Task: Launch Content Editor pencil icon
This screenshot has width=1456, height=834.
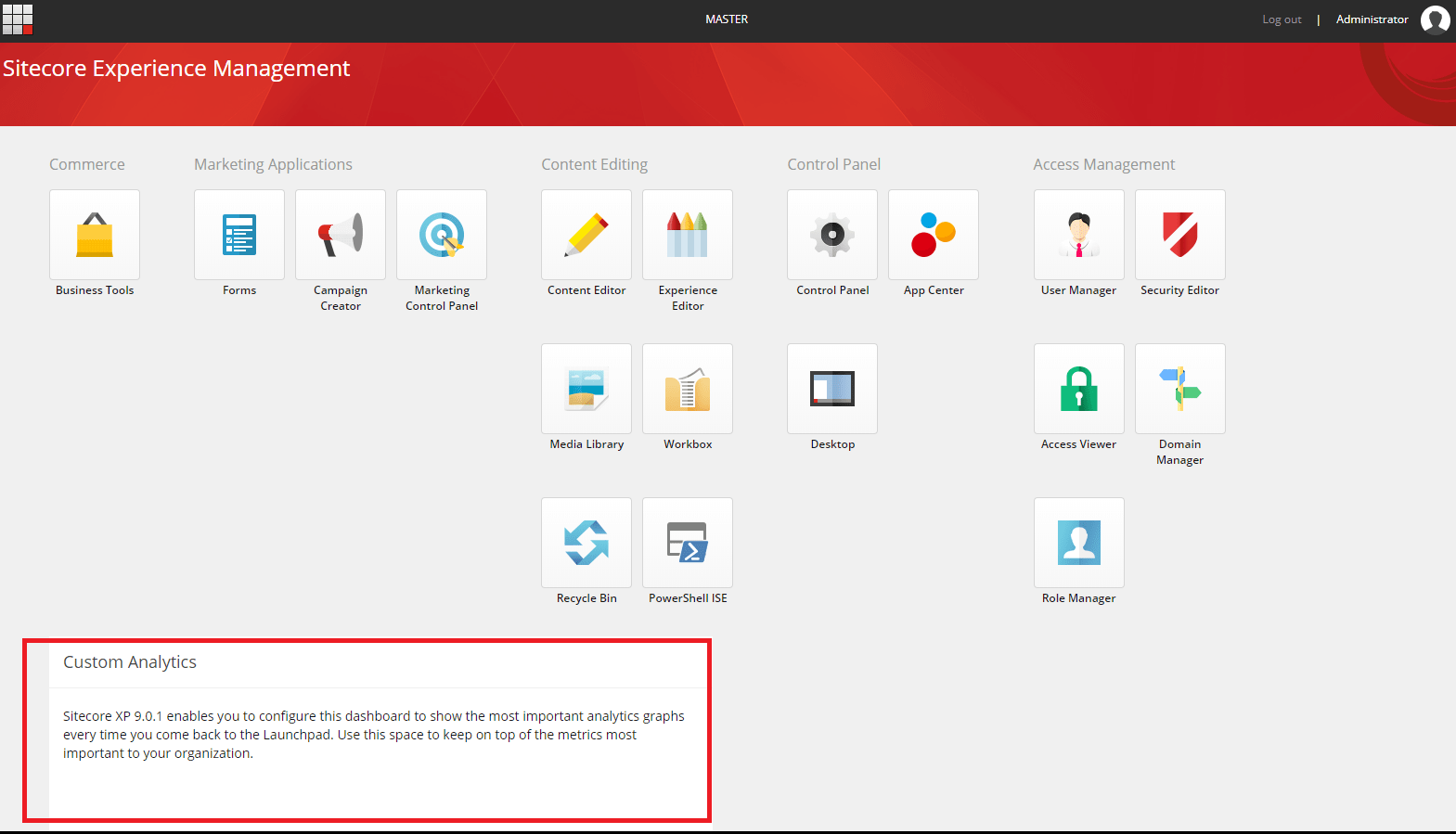Action: [x=586, y=235]
